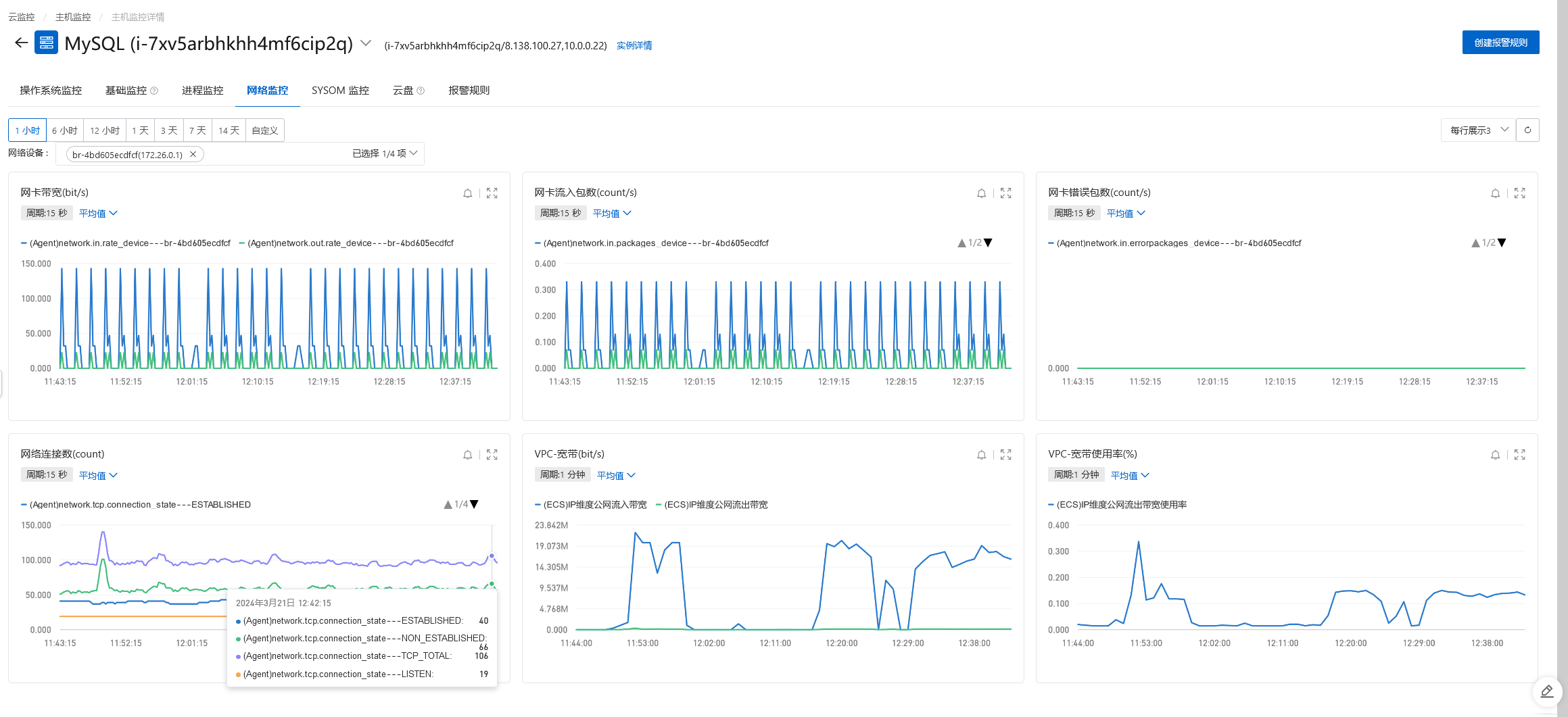Expand VPC-宽带使用率 chart to fullscreen
The image size is (1568, 717).
pyautogui.click(x=1519, y=455)
